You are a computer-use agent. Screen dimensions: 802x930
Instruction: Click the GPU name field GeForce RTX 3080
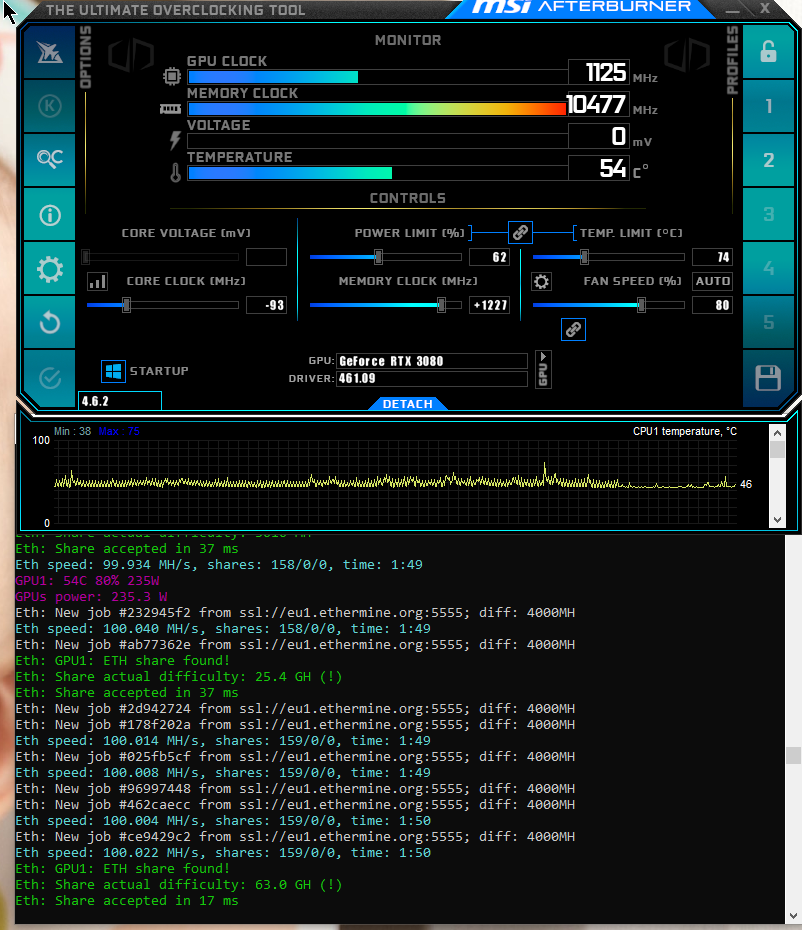[432, 361]
